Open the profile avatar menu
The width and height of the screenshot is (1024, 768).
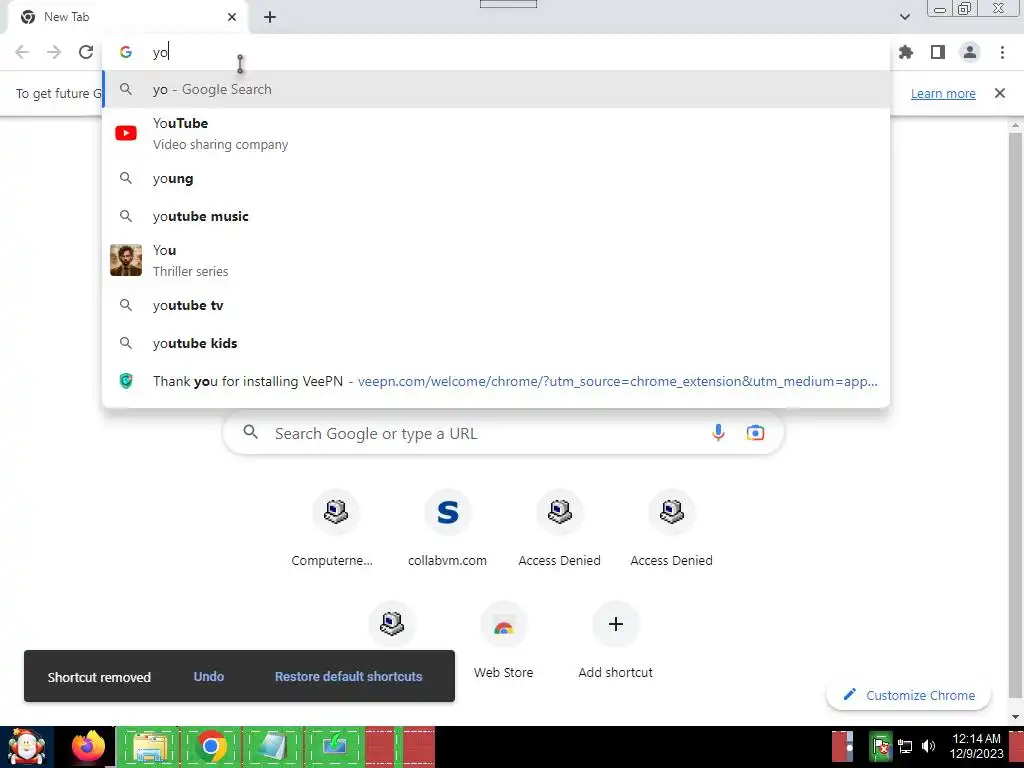pyautogui.click(x=970, y=52)
